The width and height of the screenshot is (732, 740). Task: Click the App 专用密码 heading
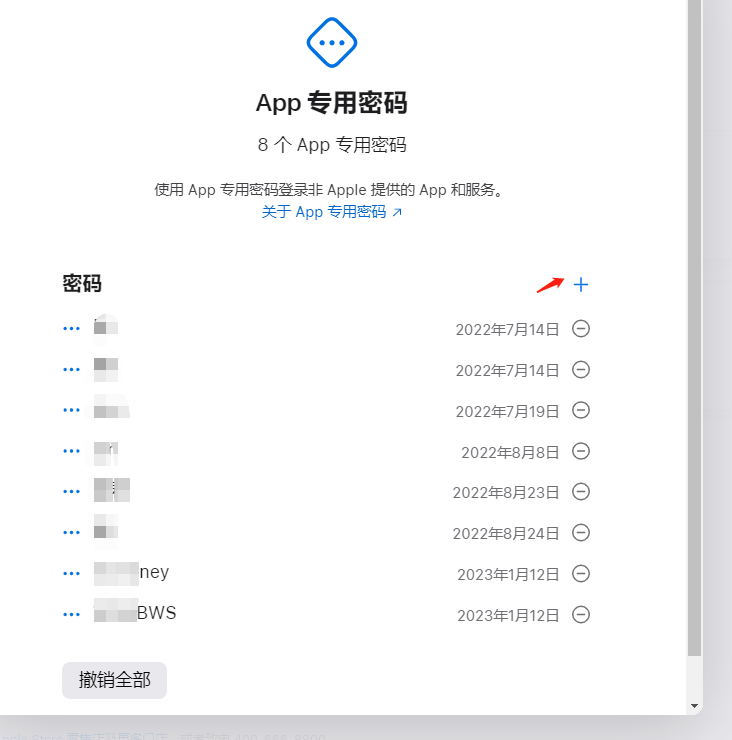click(331, 103)
